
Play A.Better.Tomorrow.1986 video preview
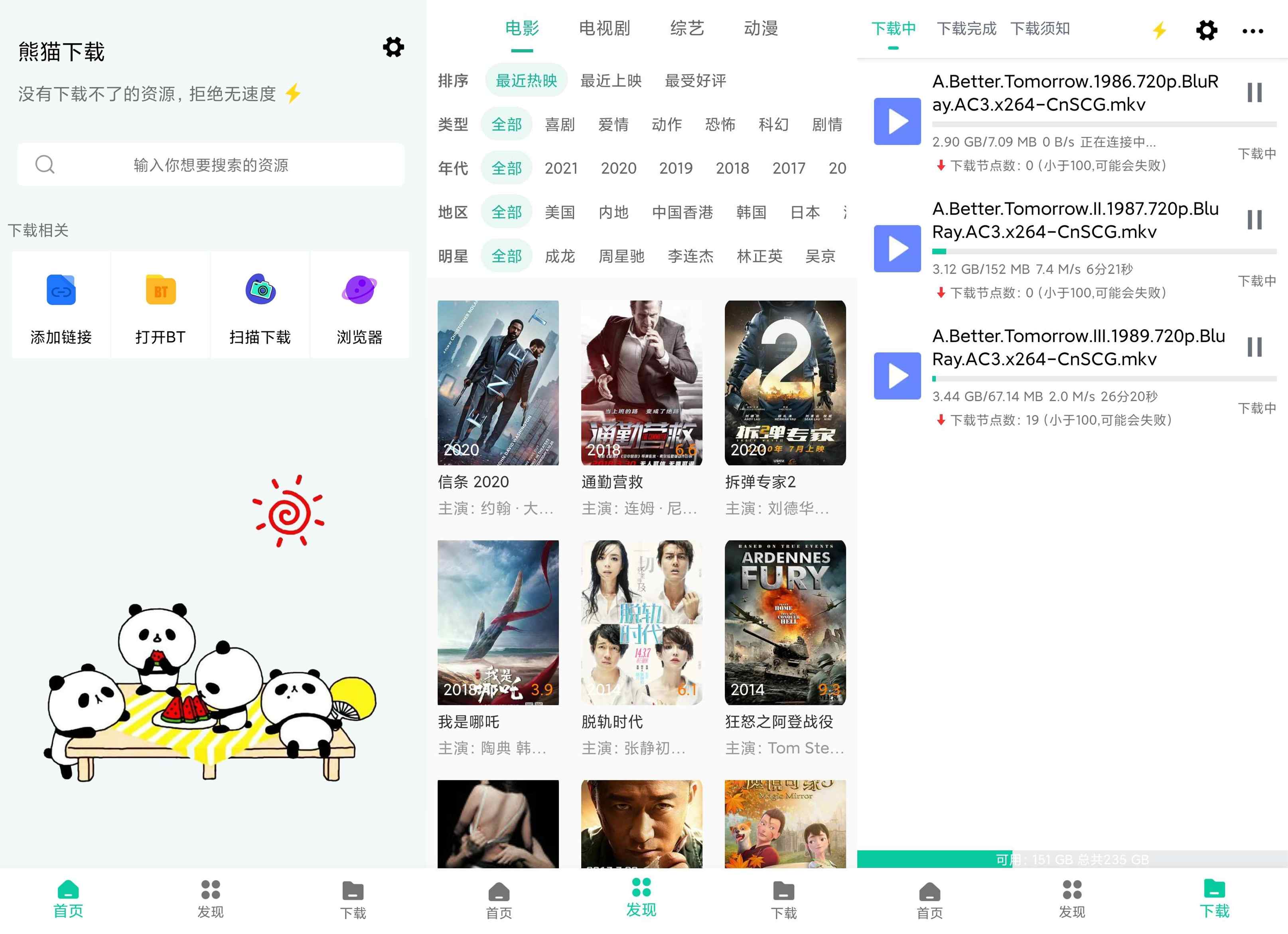897,122
